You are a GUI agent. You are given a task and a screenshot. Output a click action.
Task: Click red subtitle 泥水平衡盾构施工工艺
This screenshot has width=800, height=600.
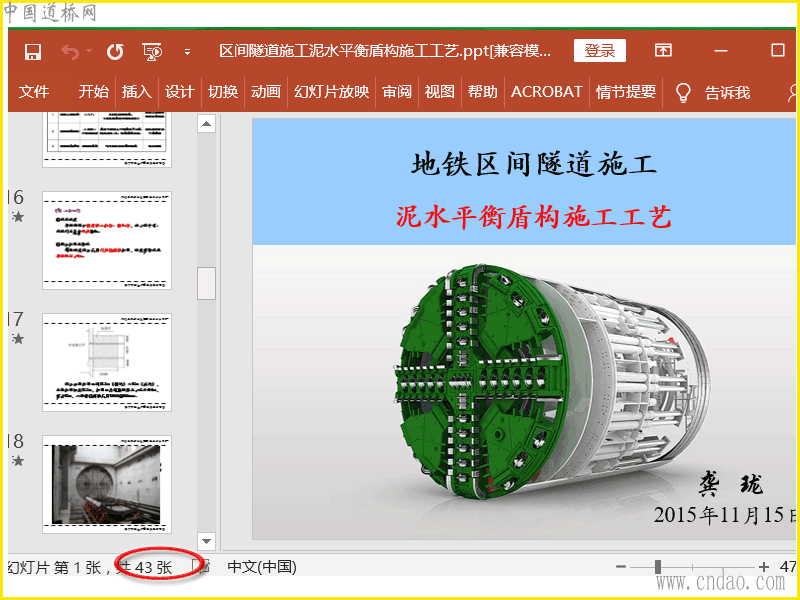(x=534, y=217)
